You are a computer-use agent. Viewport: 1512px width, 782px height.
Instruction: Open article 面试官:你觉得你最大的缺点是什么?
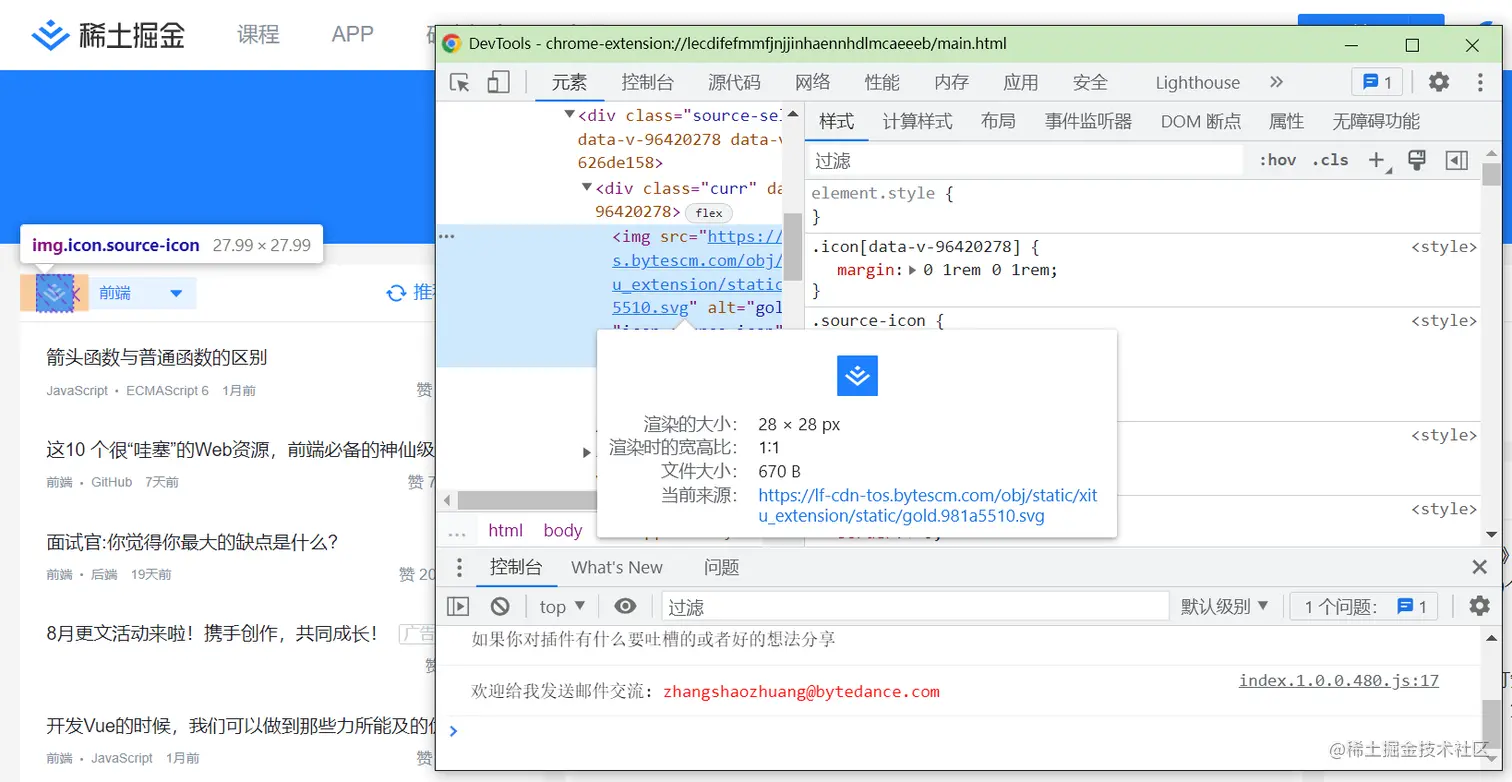[192, 543]
